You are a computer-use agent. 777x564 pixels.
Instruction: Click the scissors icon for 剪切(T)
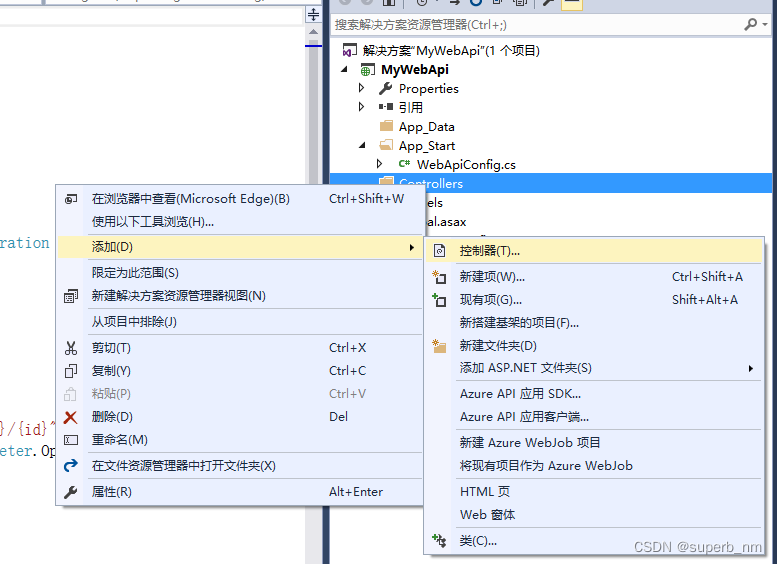70,348
